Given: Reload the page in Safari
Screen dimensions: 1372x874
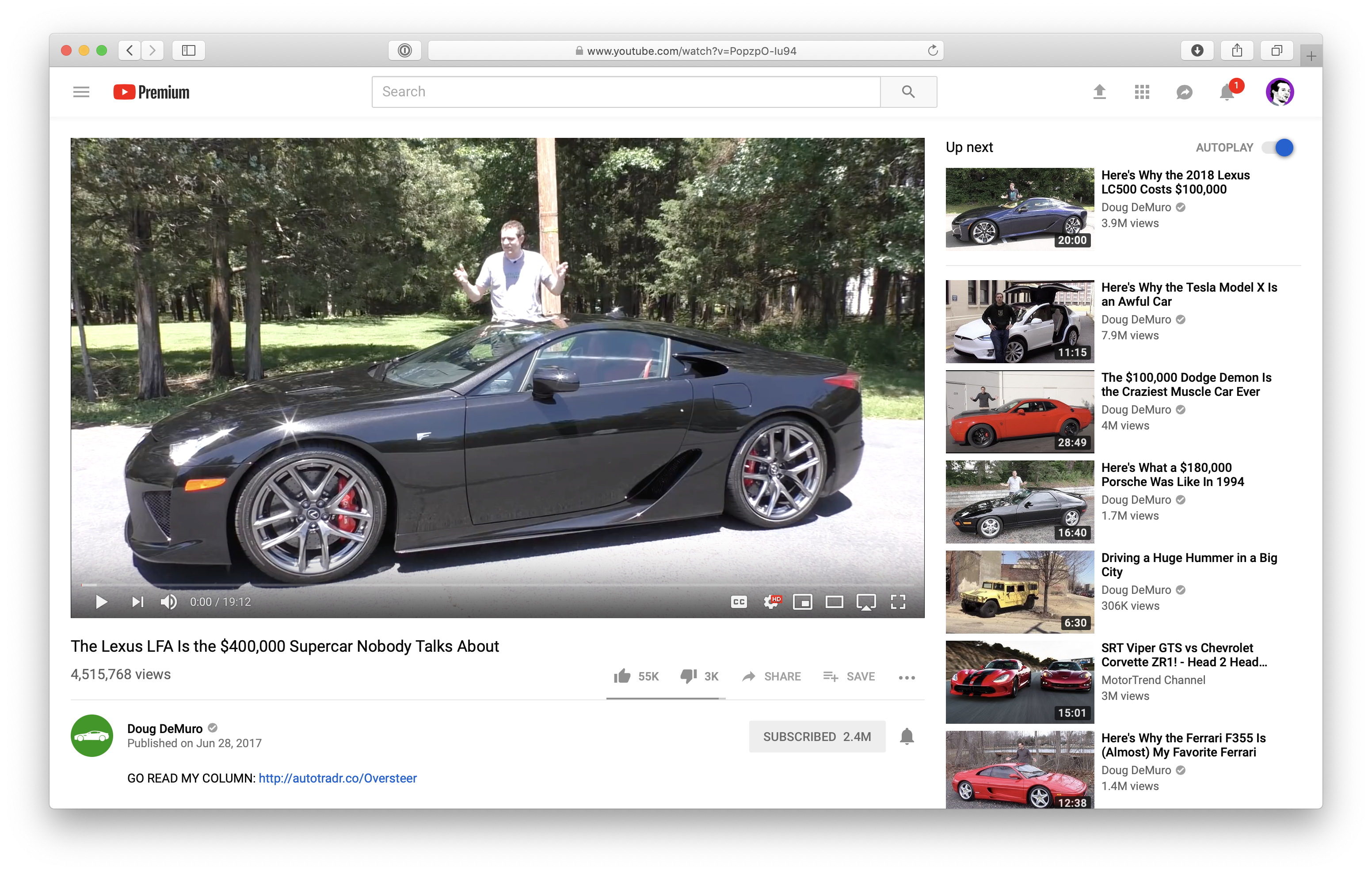Looking at the screenshot, I should (x=933, y=50).
